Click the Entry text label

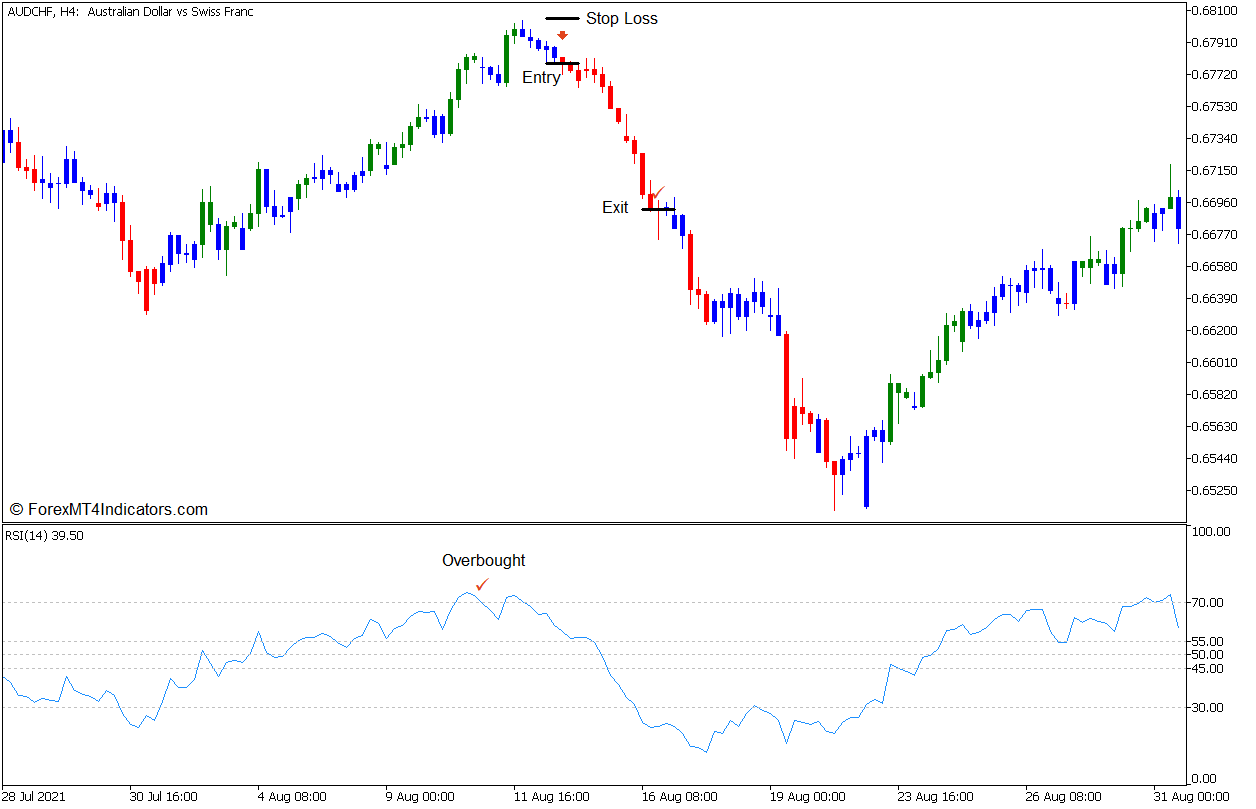[540, 77]
